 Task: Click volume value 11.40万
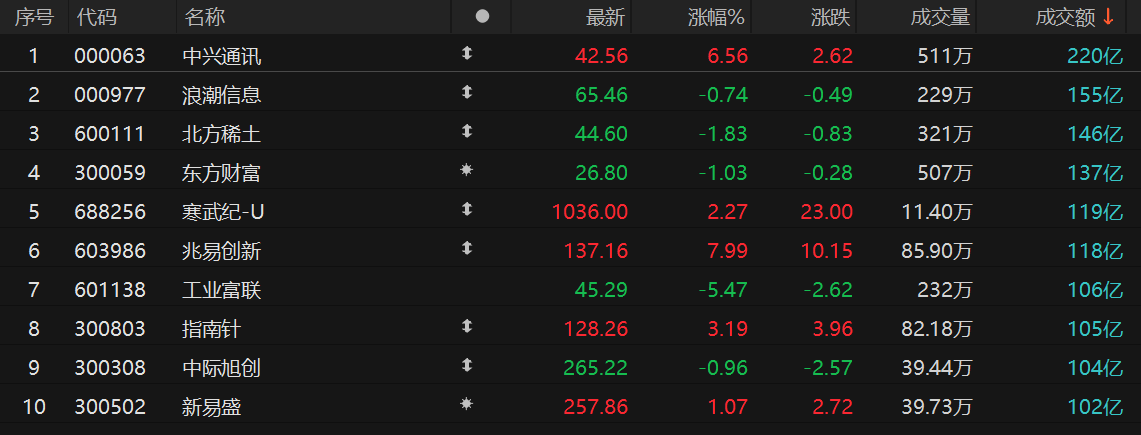937,212
